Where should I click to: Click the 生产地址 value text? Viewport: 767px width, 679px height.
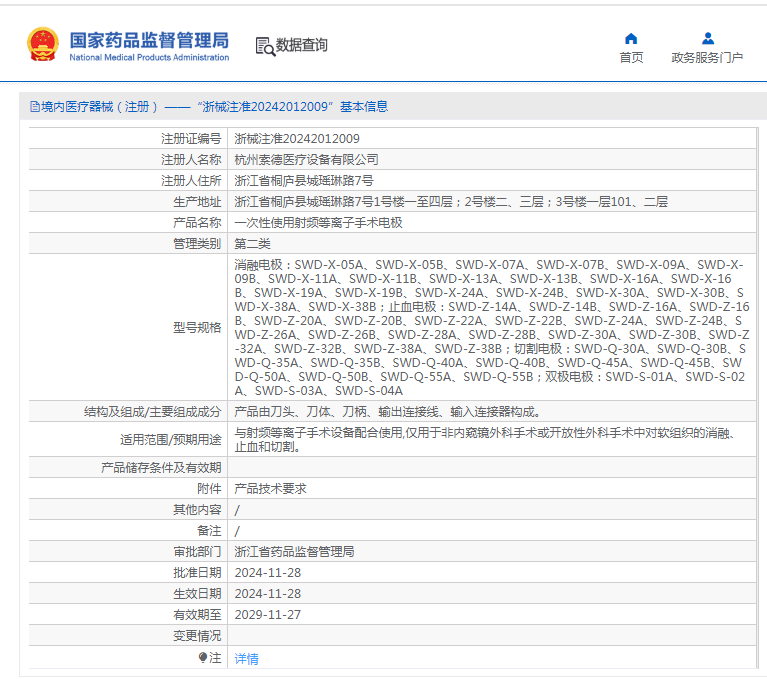(451, 202)
